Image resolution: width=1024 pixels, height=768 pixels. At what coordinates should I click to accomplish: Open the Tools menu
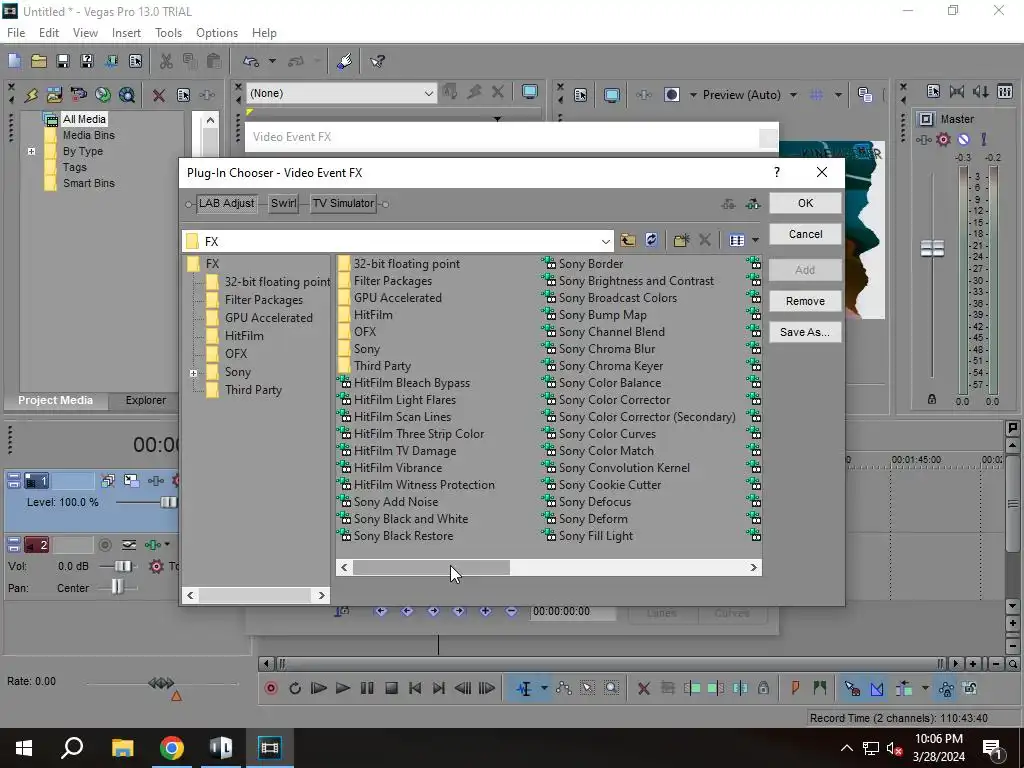point(168,33)
